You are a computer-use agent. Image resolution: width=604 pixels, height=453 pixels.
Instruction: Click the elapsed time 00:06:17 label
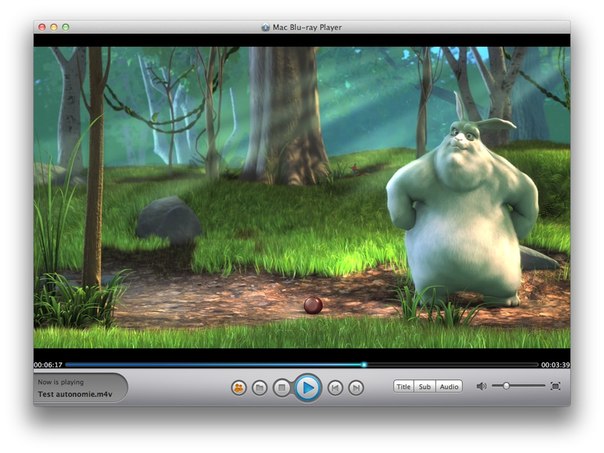coord(48,365)
